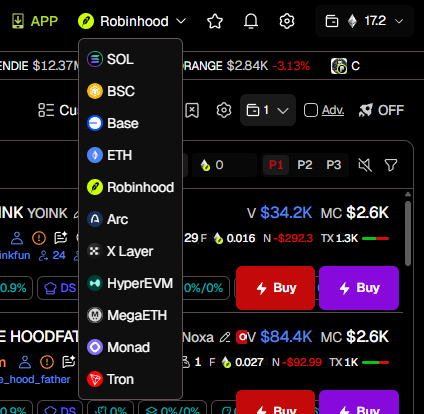Click HOODFATHER TX 1K buy/sell ratio bar

375,362
